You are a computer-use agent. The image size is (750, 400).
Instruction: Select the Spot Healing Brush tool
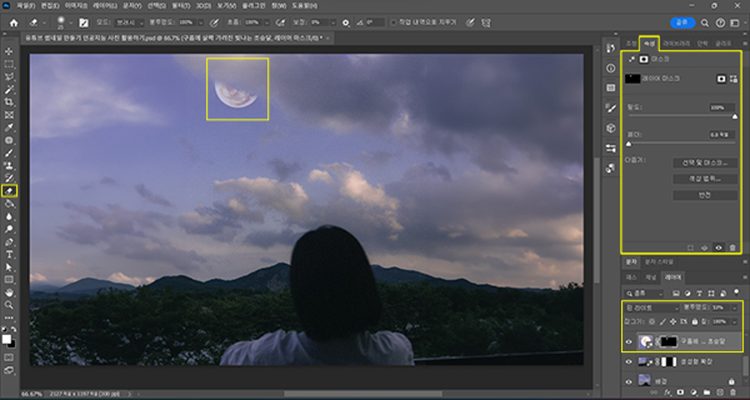pyautogui.click(x=9, y=141)
